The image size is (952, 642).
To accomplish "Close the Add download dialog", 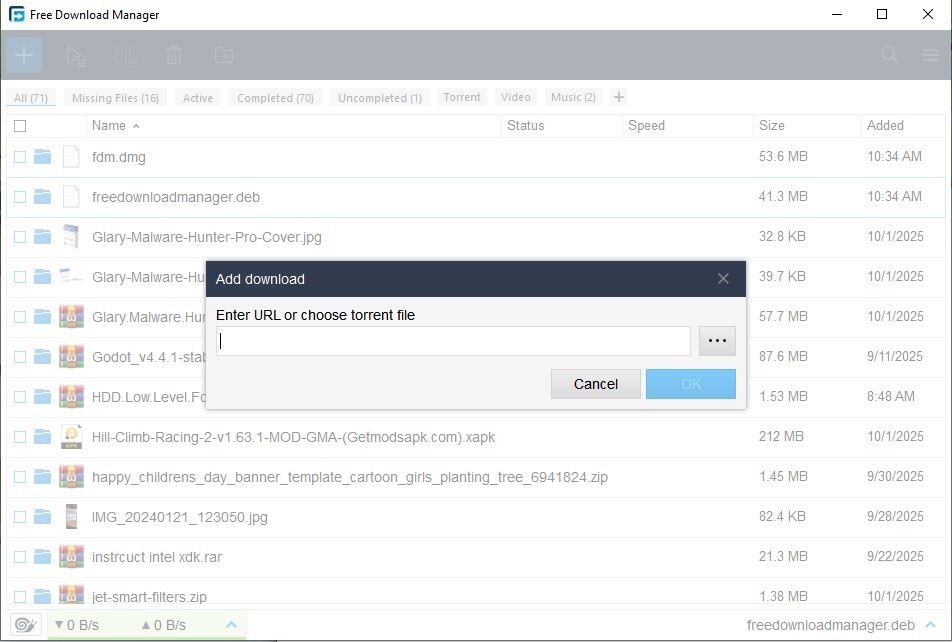I will tap(723, 279).
